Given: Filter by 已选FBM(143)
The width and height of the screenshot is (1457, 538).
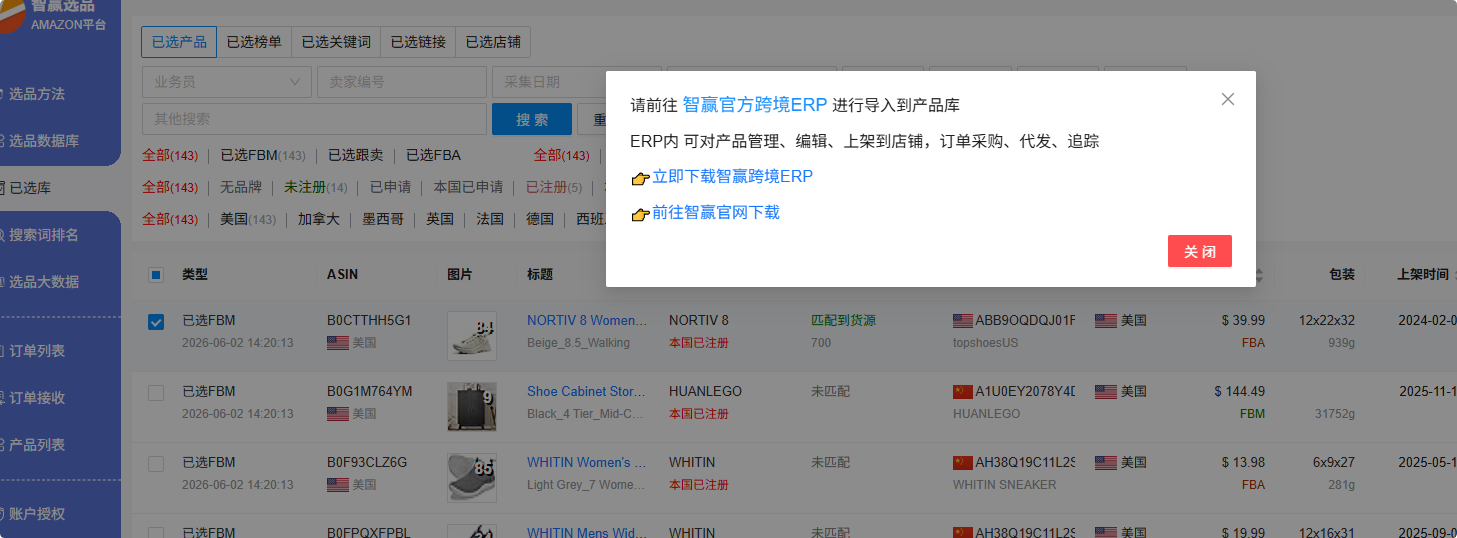Looking at the screenshot, I should [x=263, y=155].
